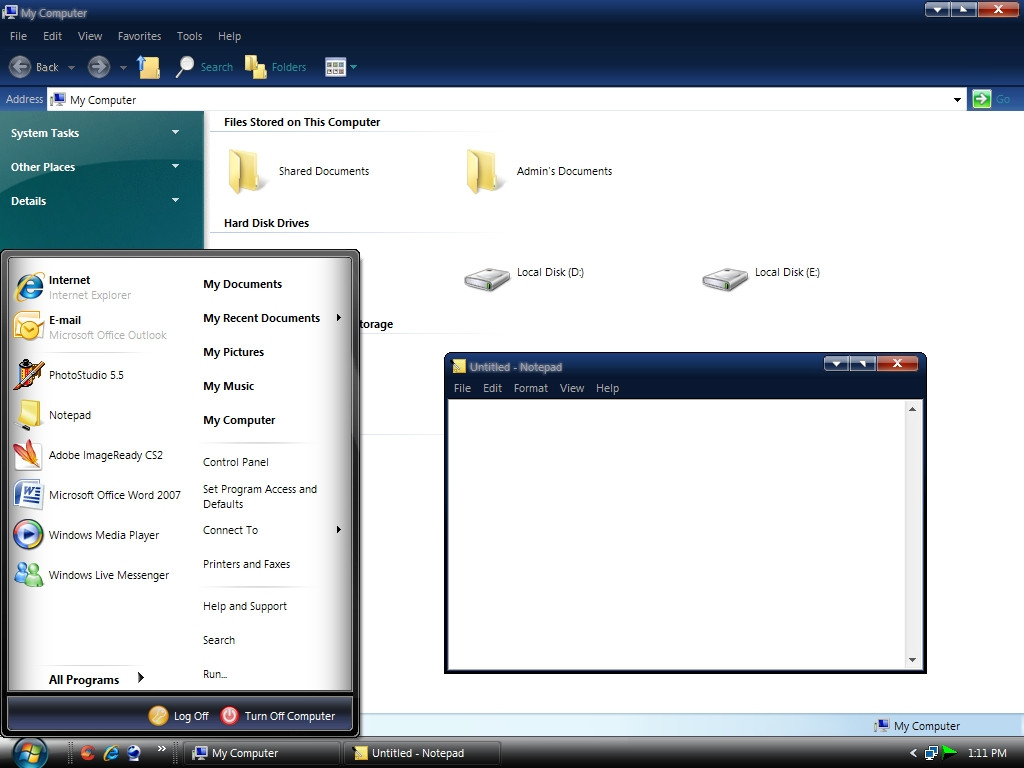Click the Forward arrow toolbar icon
Image resolution: width=1024 pixels, height=768 pixels.
[x=99, y=67]
